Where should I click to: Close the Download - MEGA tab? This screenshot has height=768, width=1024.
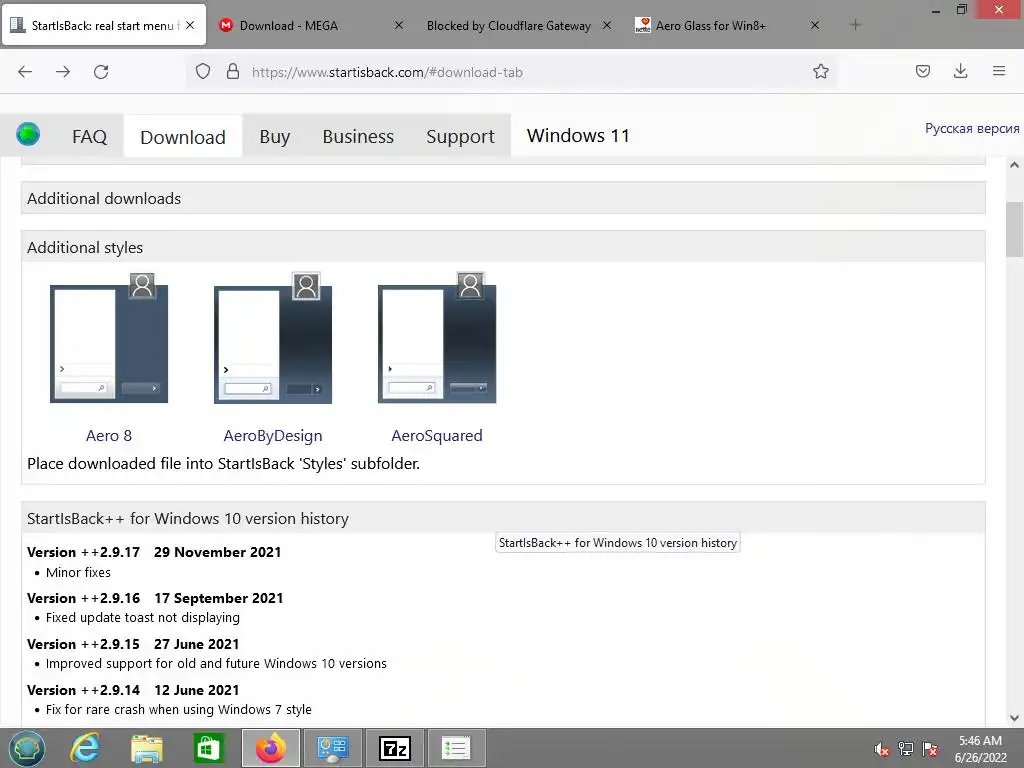399,25
